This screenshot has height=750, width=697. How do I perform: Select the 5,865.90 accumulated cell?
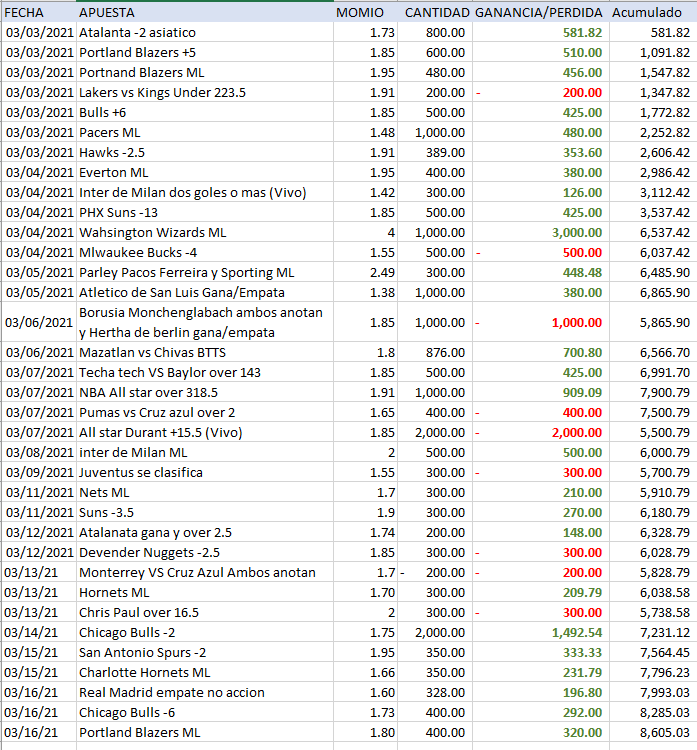click(653, 322)
